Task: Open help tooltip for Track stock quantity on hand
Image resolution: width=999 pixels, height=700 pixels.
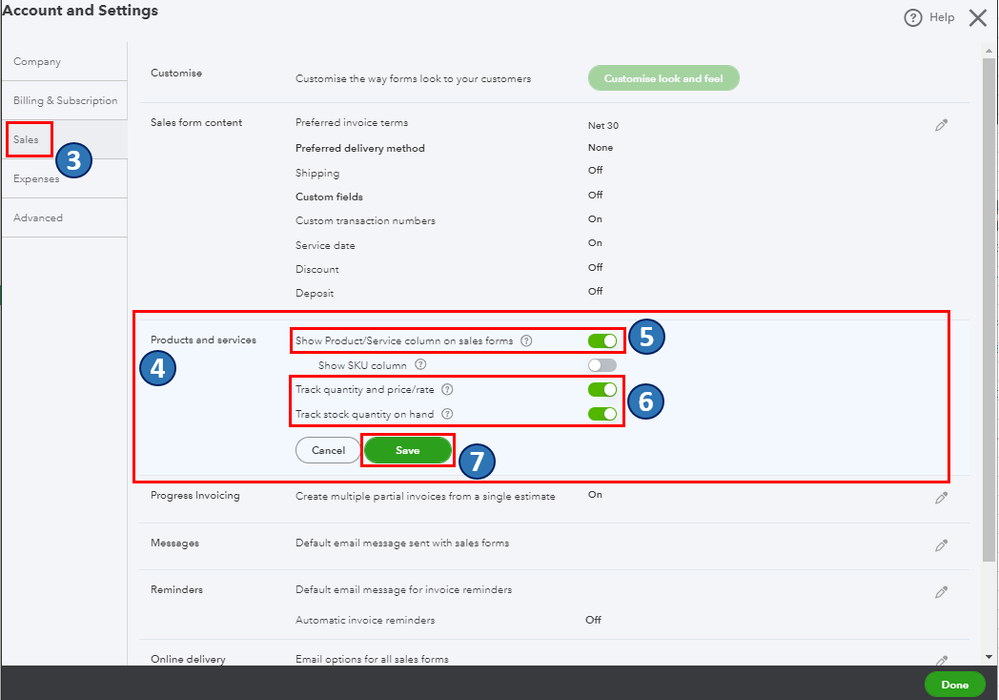Action: (447, 414)
